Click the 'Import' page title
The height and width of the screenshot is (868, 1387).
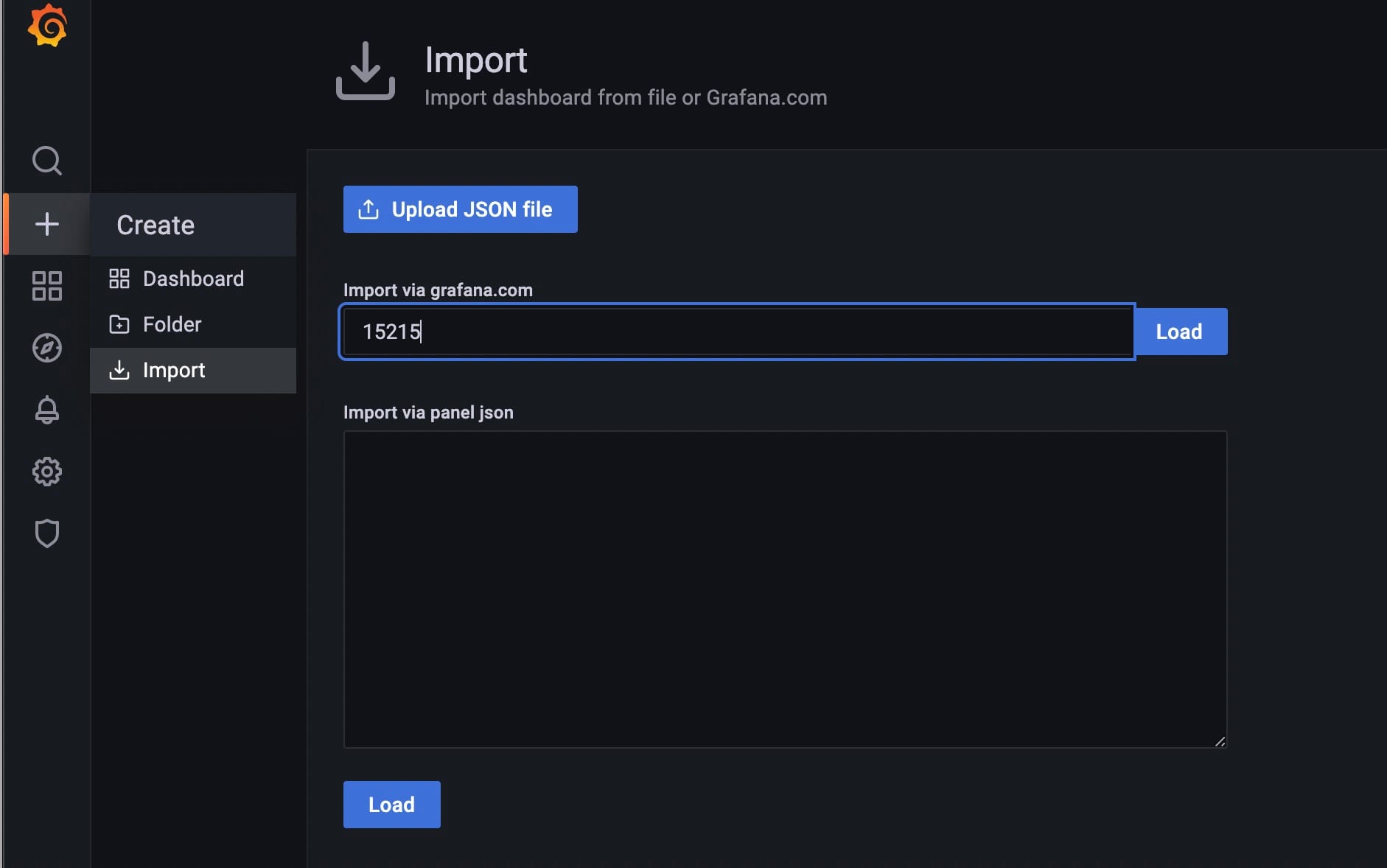point(476,60)
